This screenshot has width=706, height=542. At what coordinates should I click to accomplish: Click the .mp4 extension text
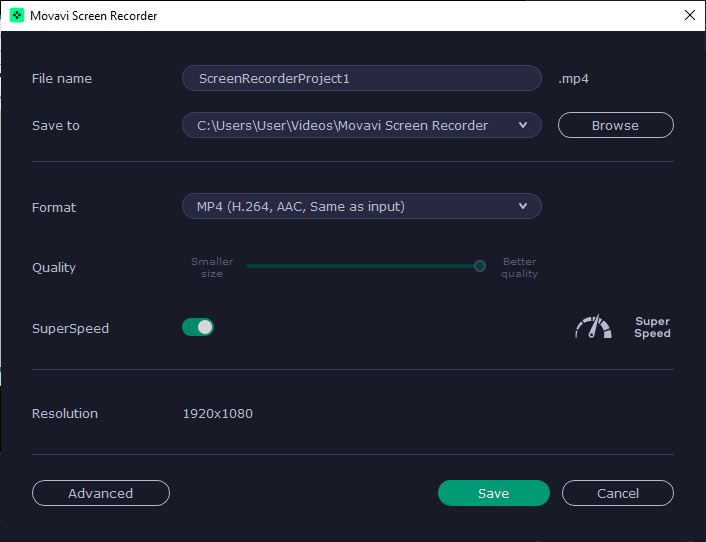tap(573, 78)
